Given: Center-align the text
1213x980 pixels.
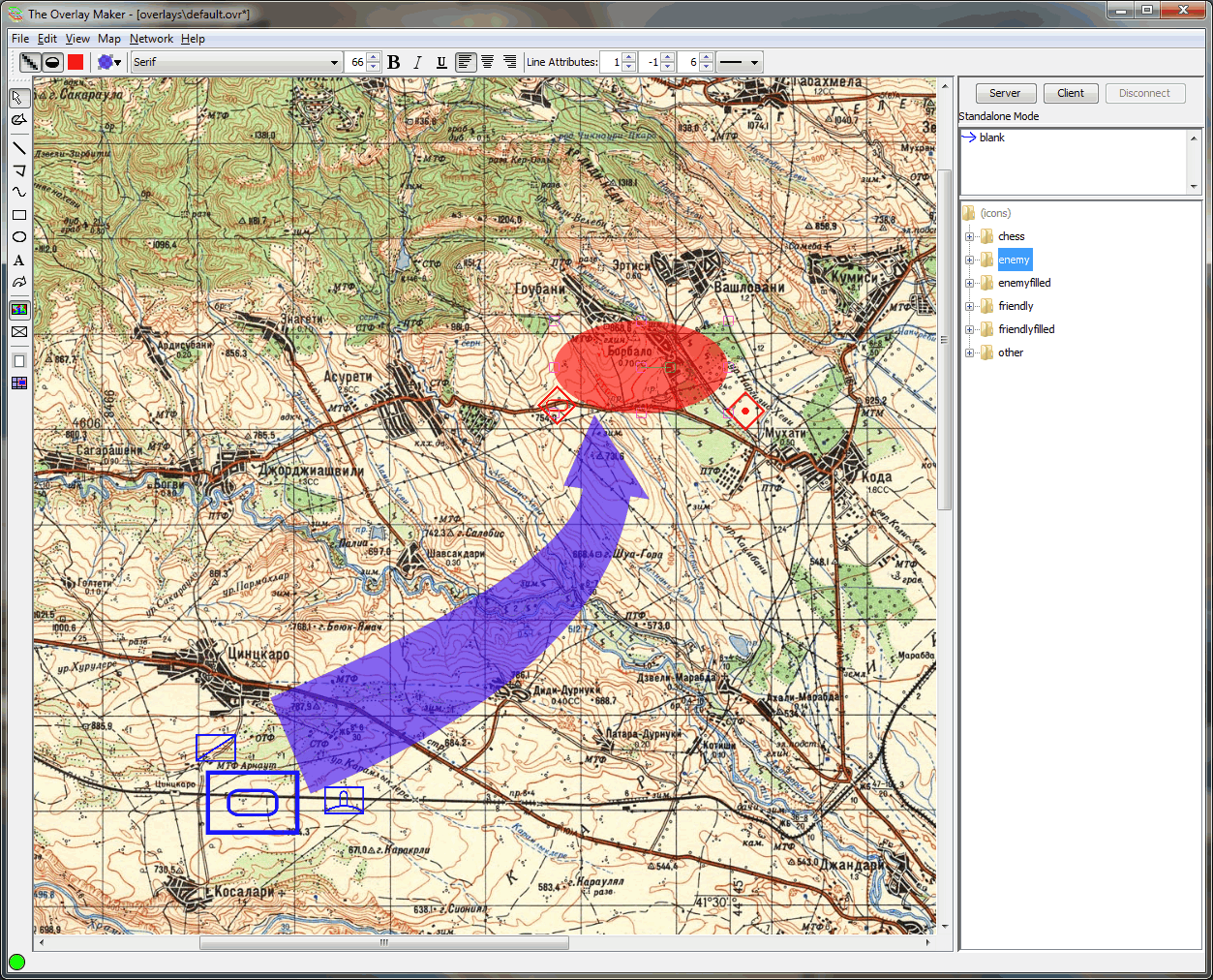Looking at the screenshot, I should (488, 62).
